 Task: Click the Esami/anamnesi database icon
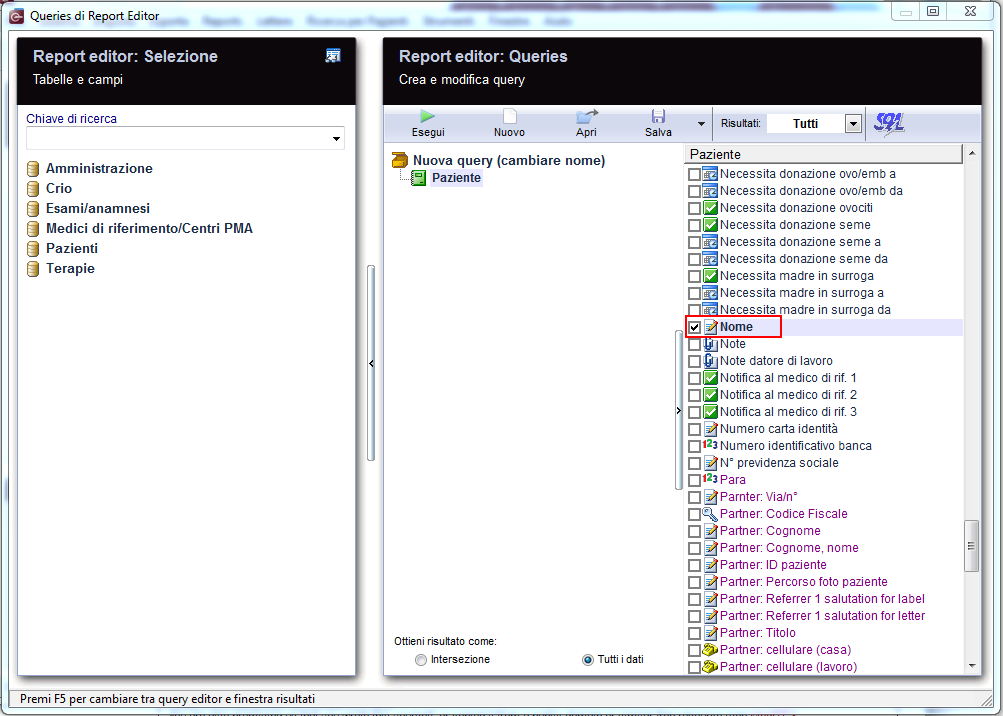33,209
